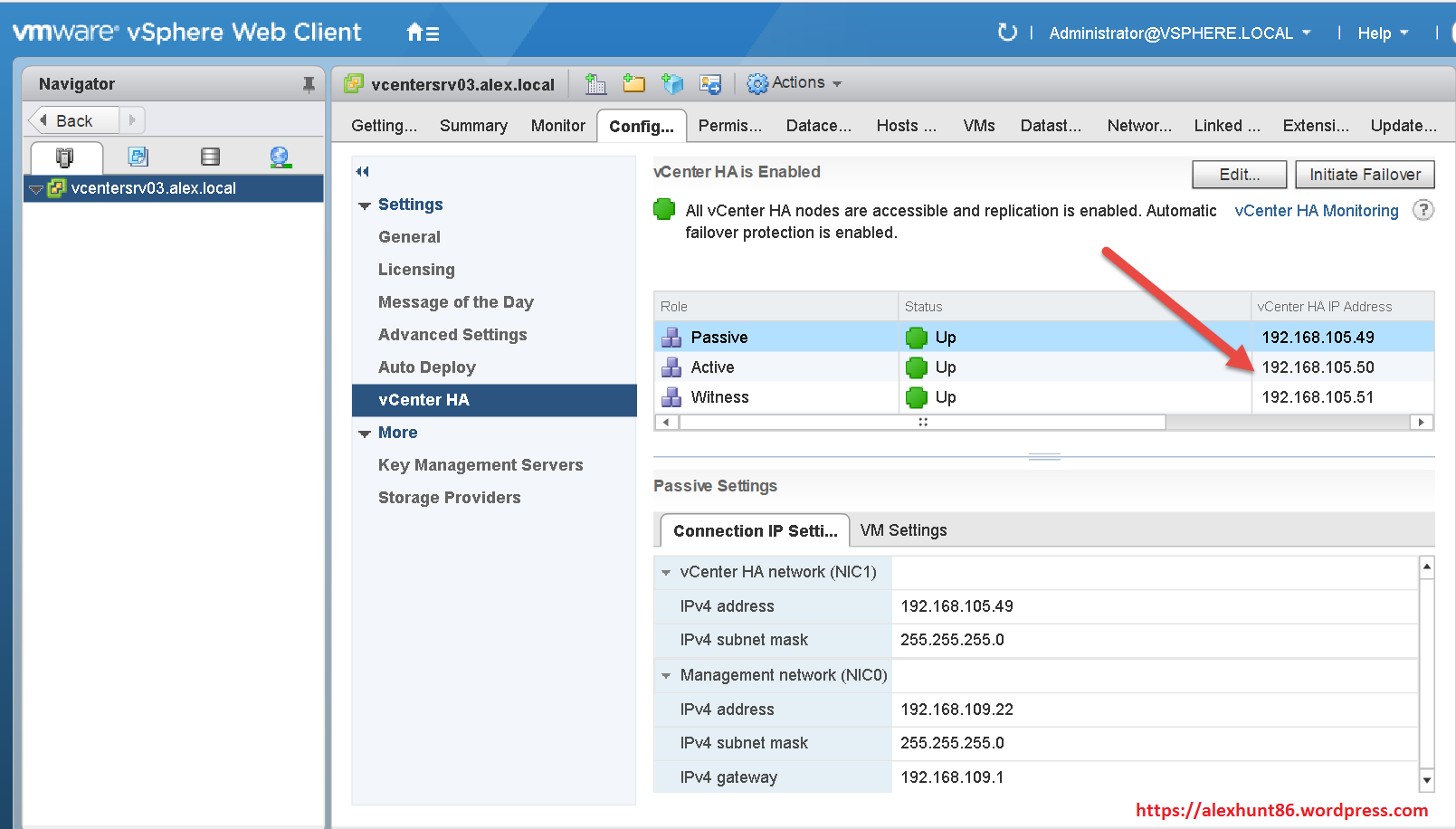Click the New Folder toolbar icon
Viewport: 1456px width, 829px height.
(x=633, y=84)
